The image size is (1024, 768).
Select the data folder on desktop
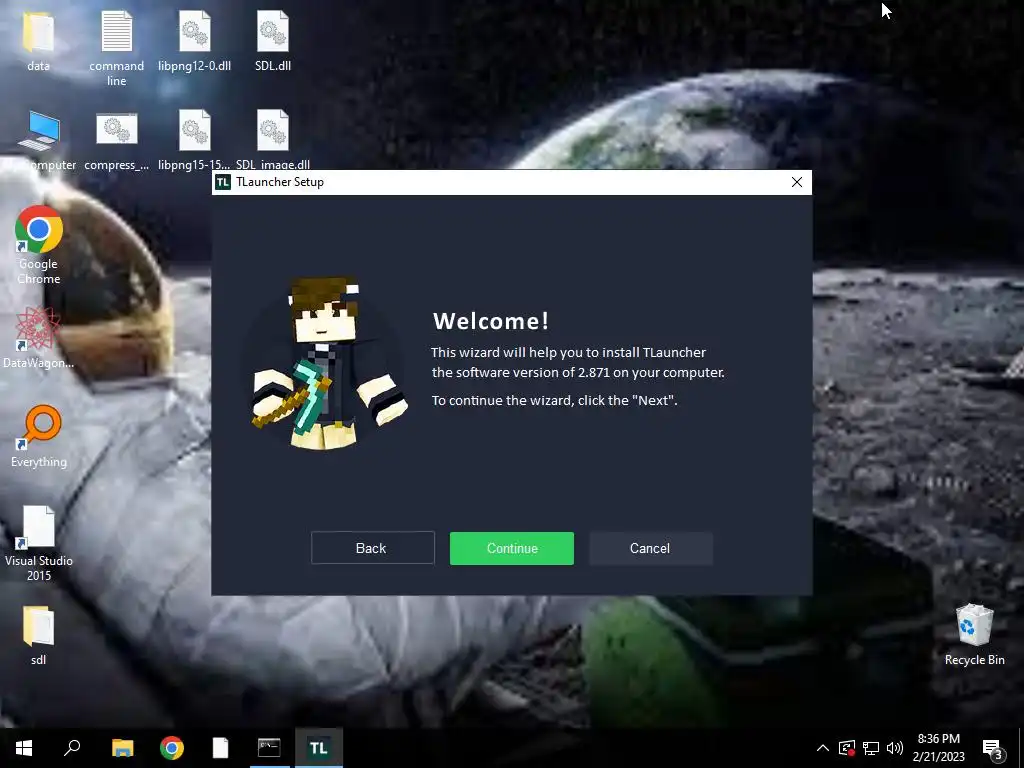click(x=39, y=40)
